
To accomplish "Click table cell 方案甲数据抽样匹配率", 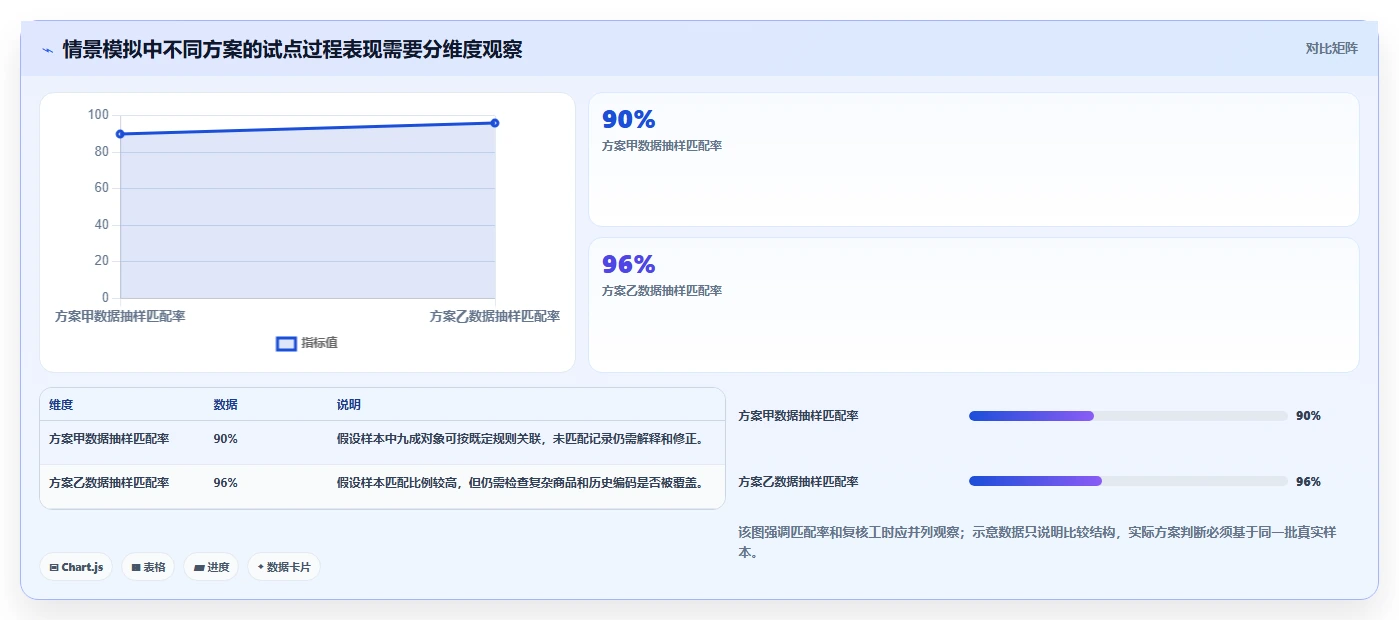I will (x=109, y=439).
